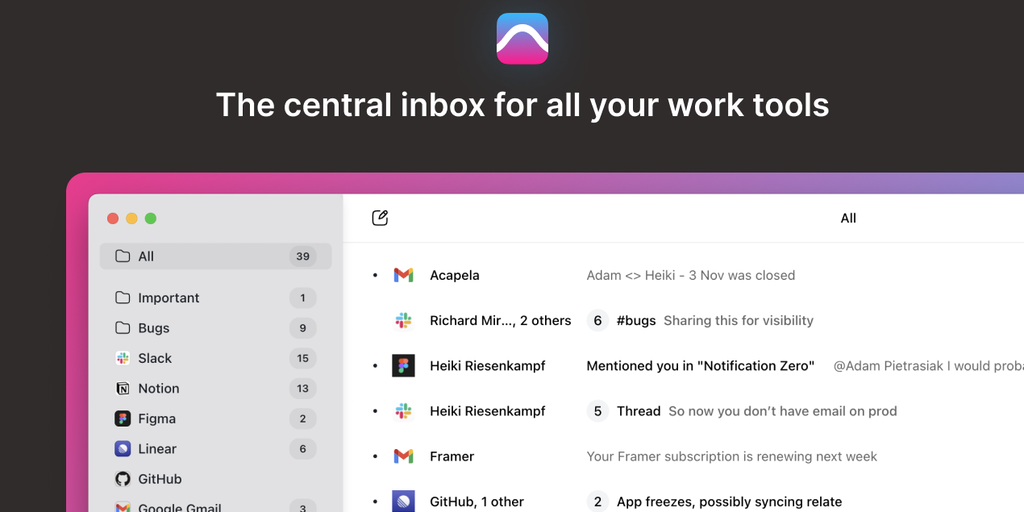Image resolution: width=1024 pixels, height=512 pixels.
Task: Click the unread count badge on Slack
Action: coord(303,358)
